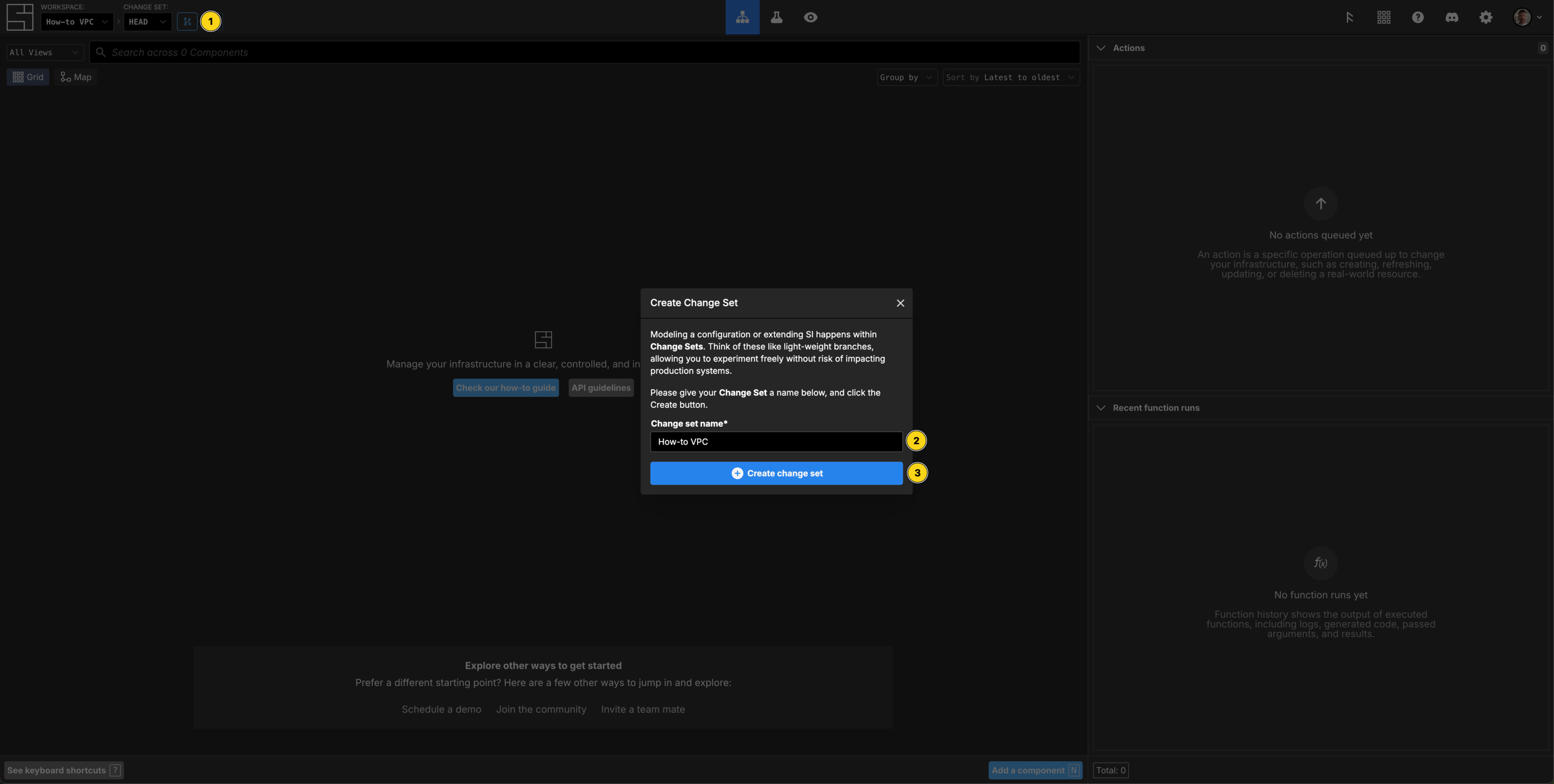Click the empty-state logo icon above infrastructure text
The width and height of the screenshot is (1554, 784).
click(x=543, y=339)
